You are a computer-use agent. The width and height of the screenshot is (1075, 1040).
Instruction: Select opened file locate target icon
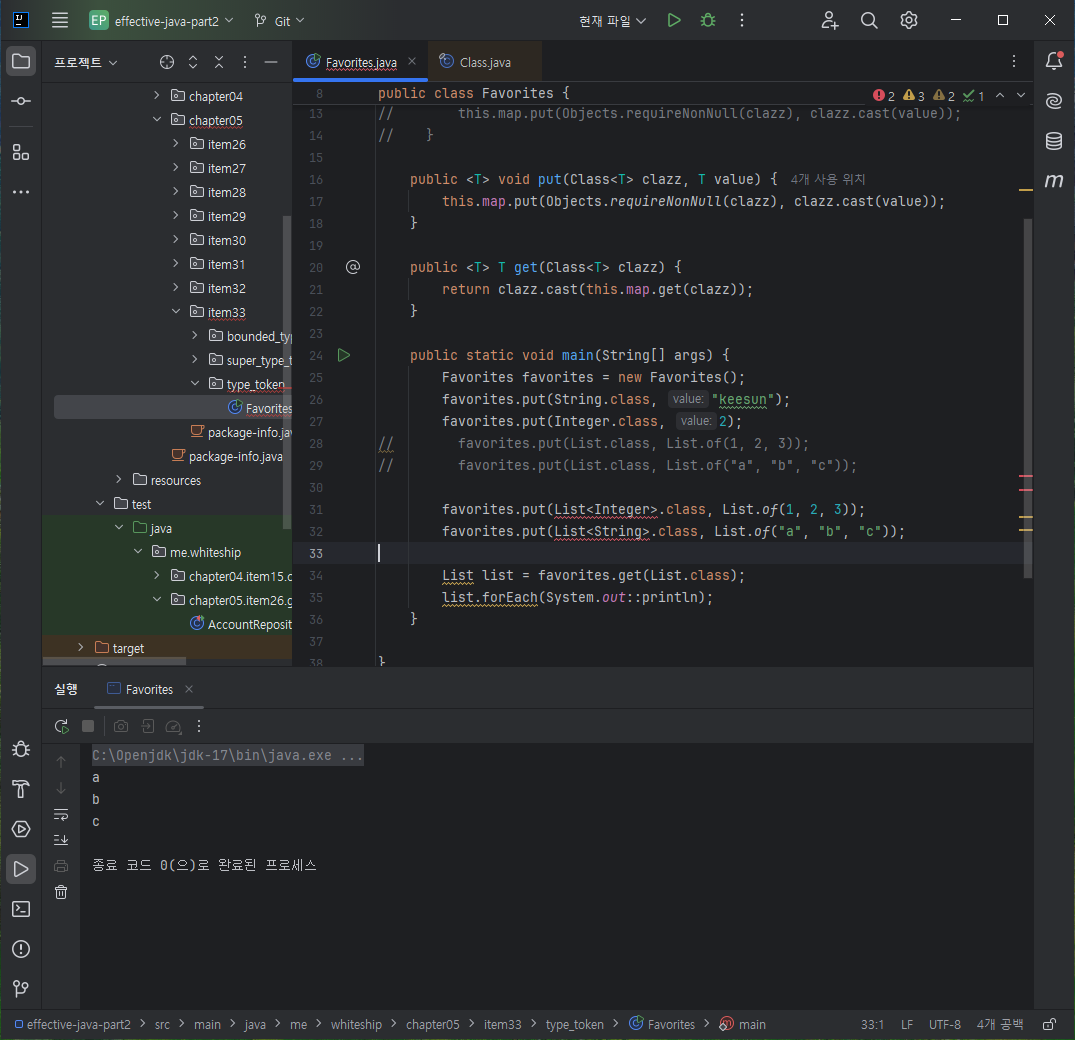click(x=167, y=62)
